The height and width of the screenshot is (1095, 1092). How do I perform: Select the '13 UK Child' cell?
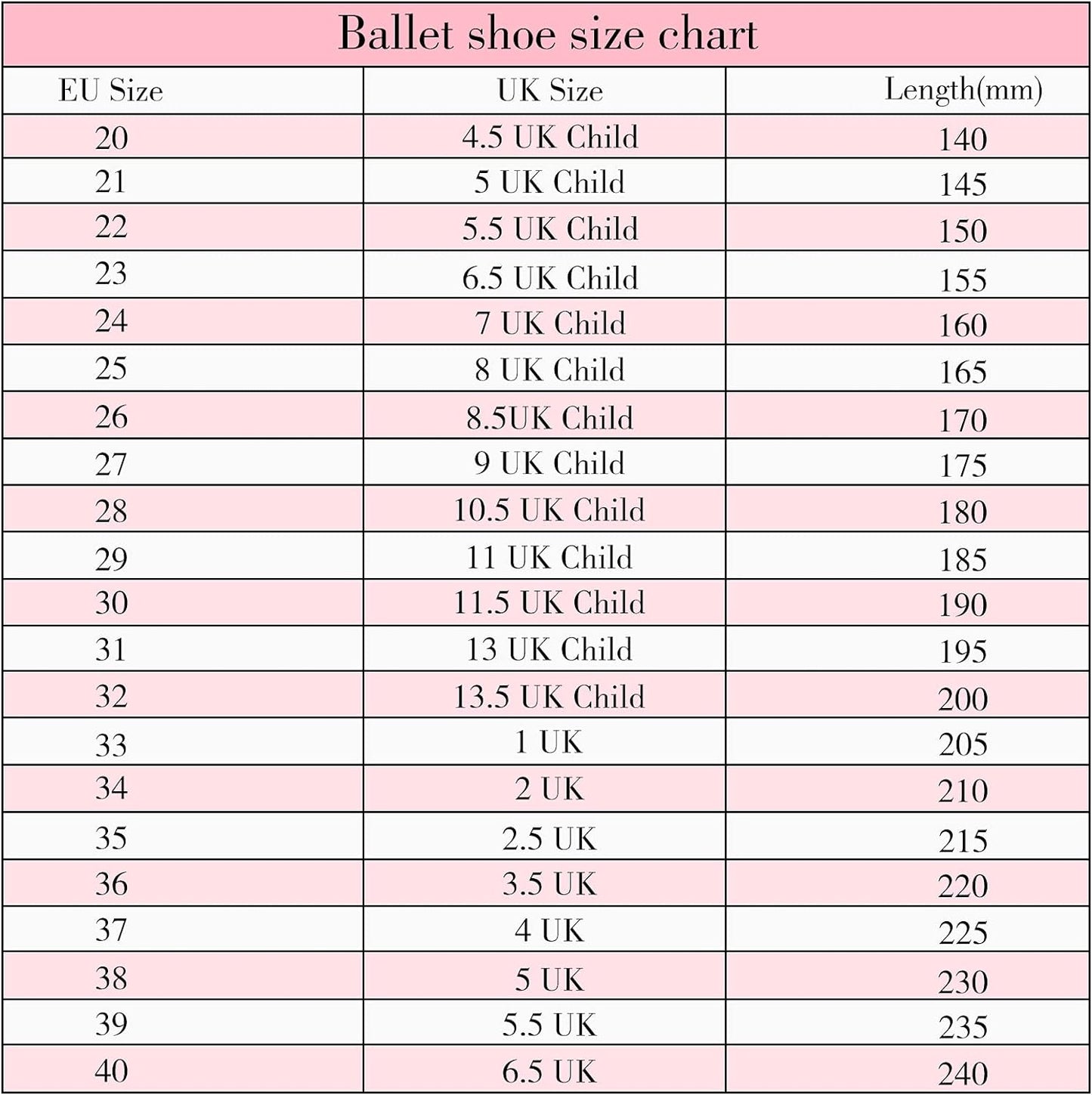pyautogui.click(x=549, y=650)
